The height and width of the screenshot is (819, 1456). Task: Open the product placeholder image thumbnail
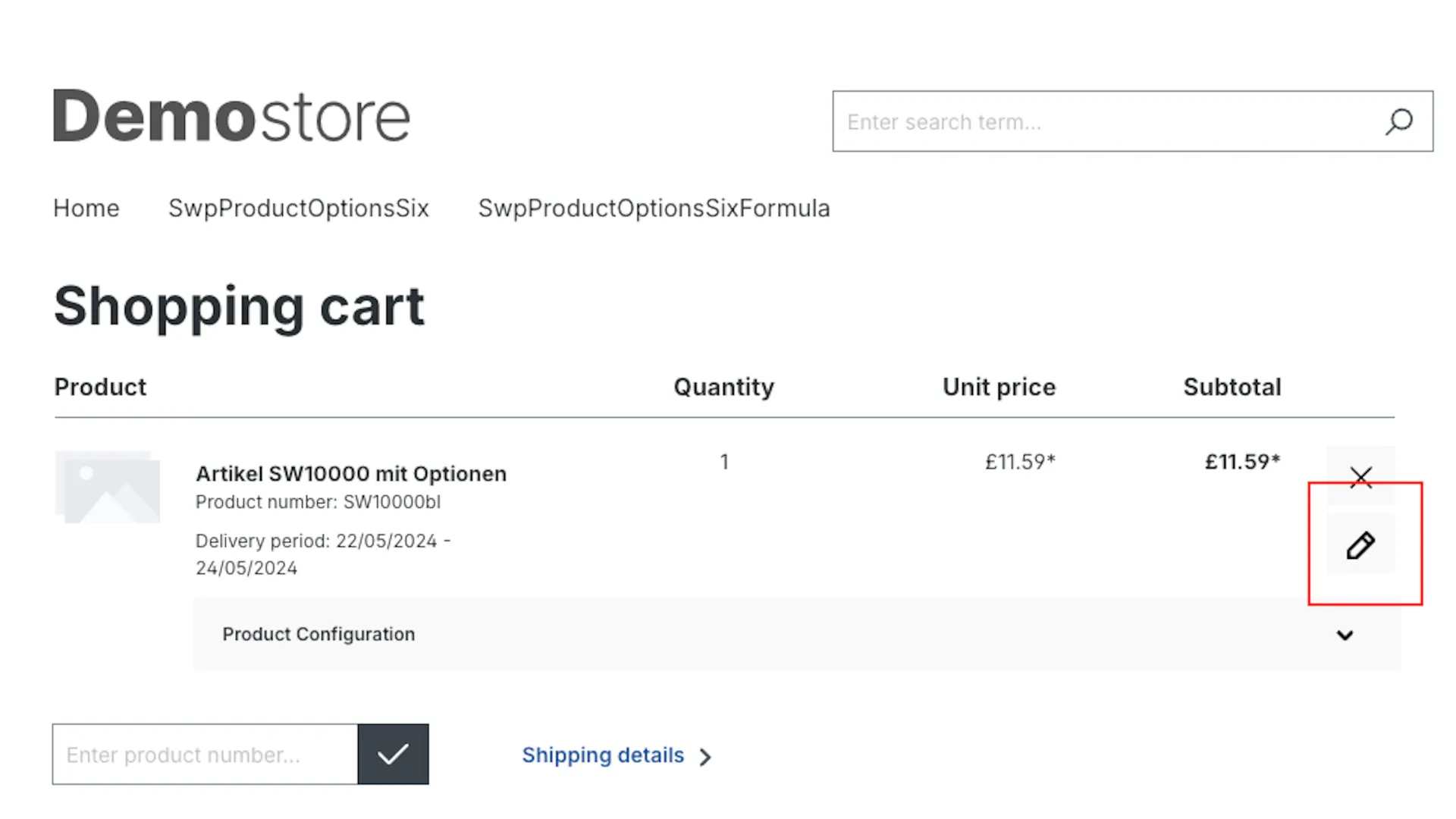pyautogui.click(x=108, y=488)
